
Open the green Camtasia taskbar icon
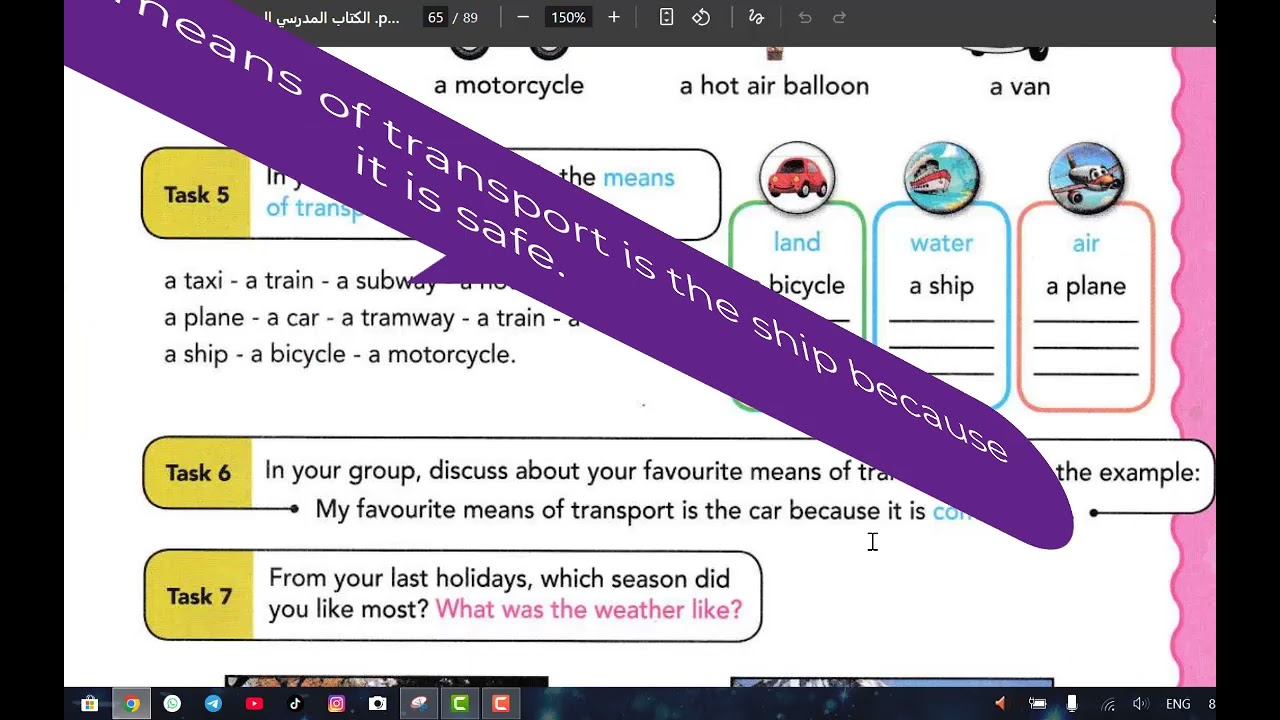[460, 704]
